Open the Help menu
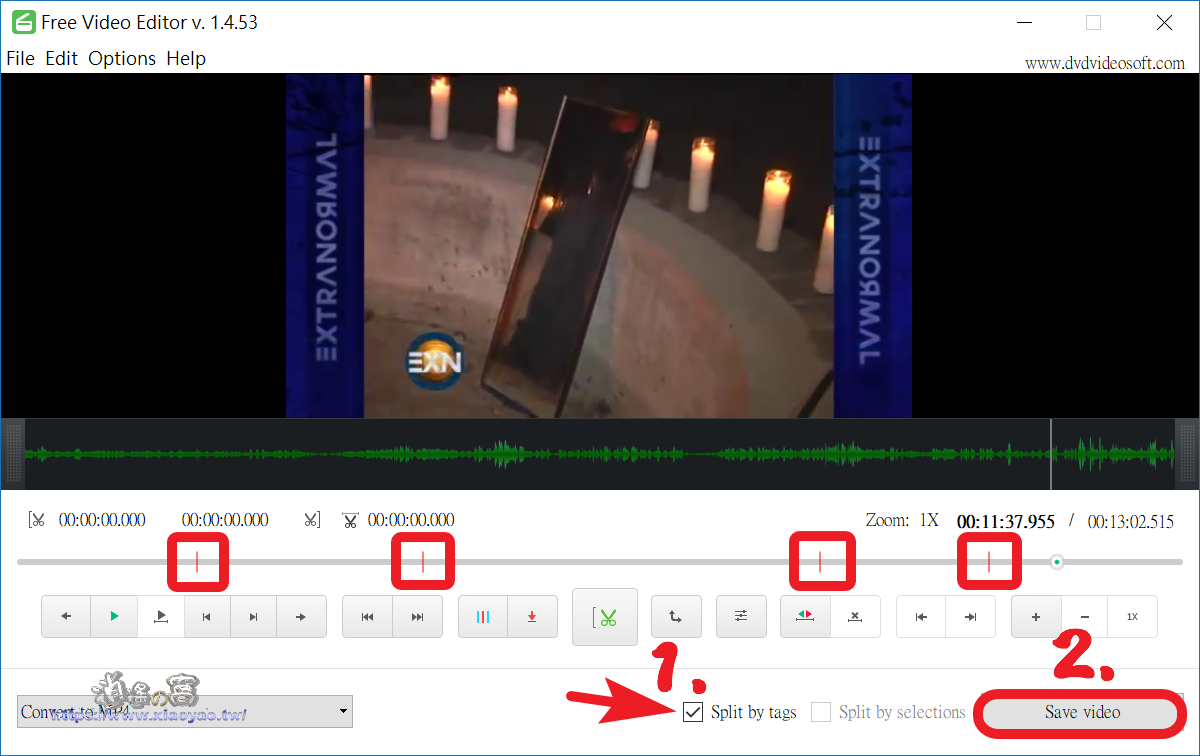 point(186,58)
